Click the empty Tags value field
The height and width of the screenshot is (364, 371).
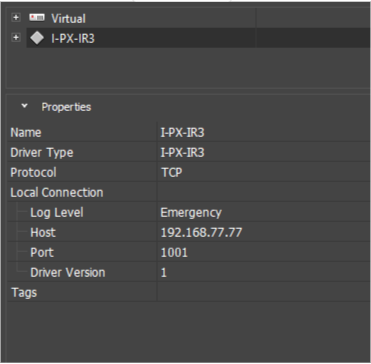tap(264, 292)
